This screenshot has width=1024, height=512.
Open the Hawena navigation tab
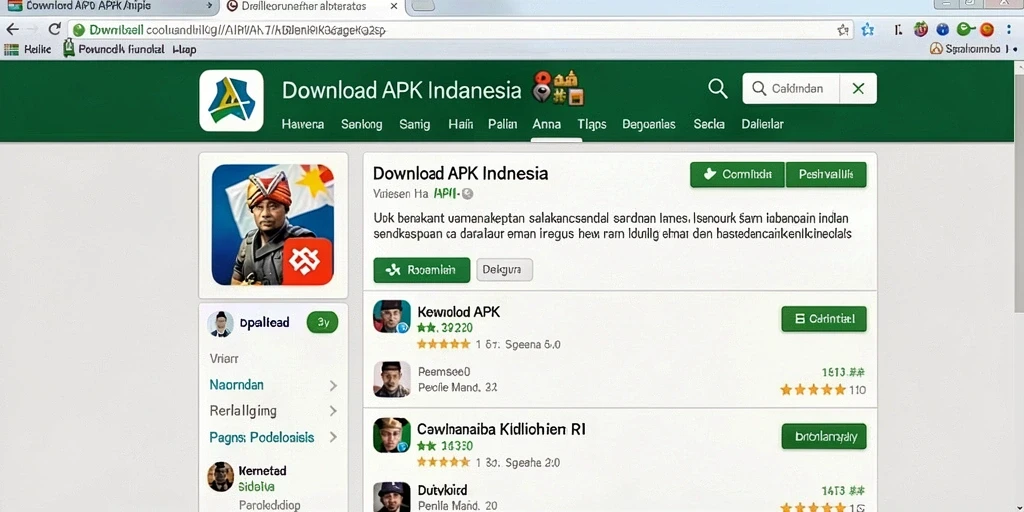302,124
